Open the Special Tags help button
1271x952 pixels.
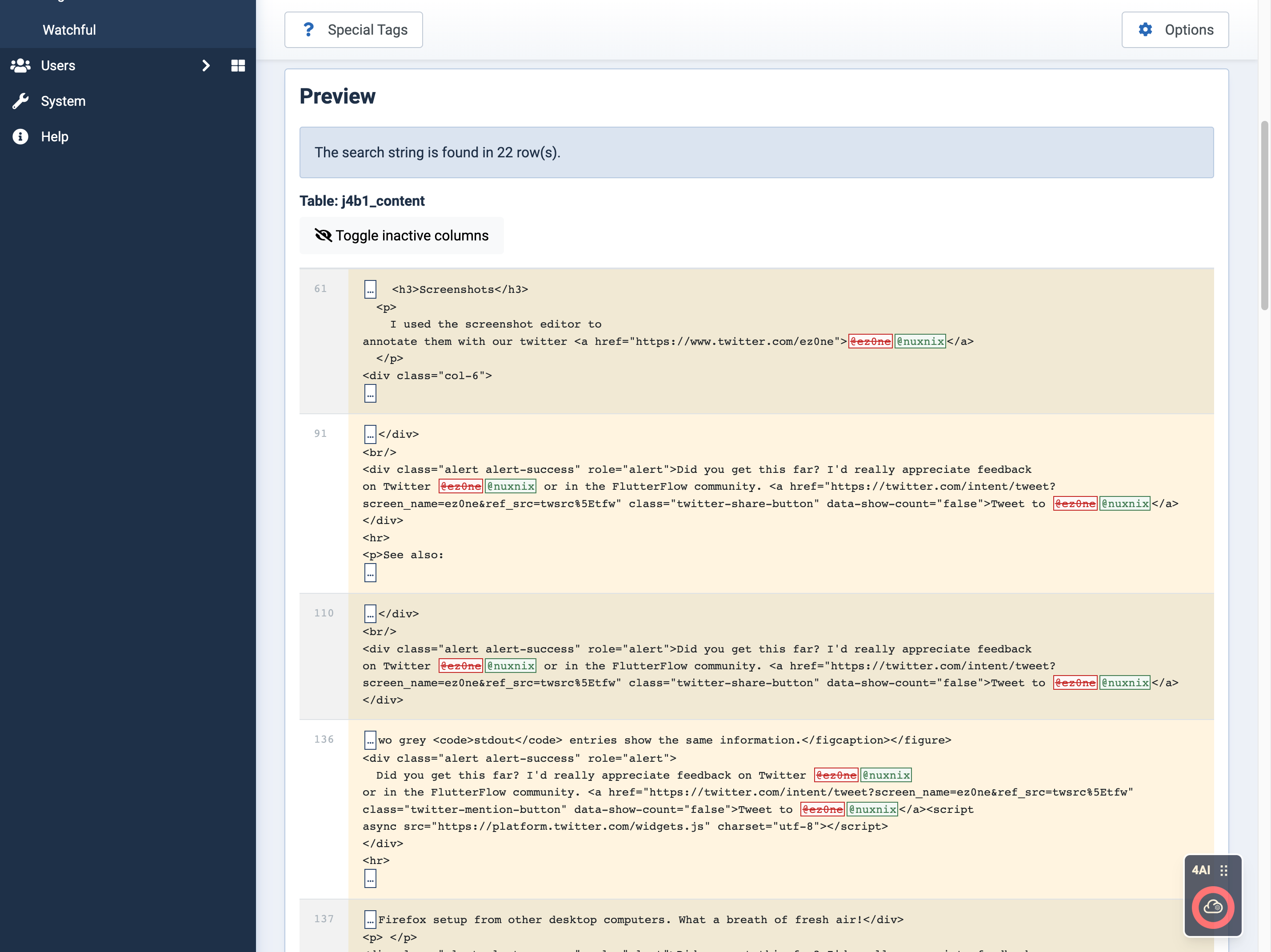tap(353, 30)
